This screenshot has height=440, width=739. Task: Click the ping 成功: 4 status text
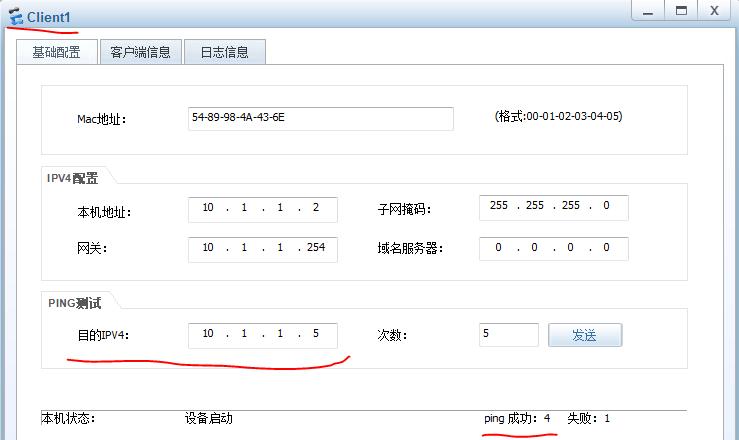coord(517,418)
